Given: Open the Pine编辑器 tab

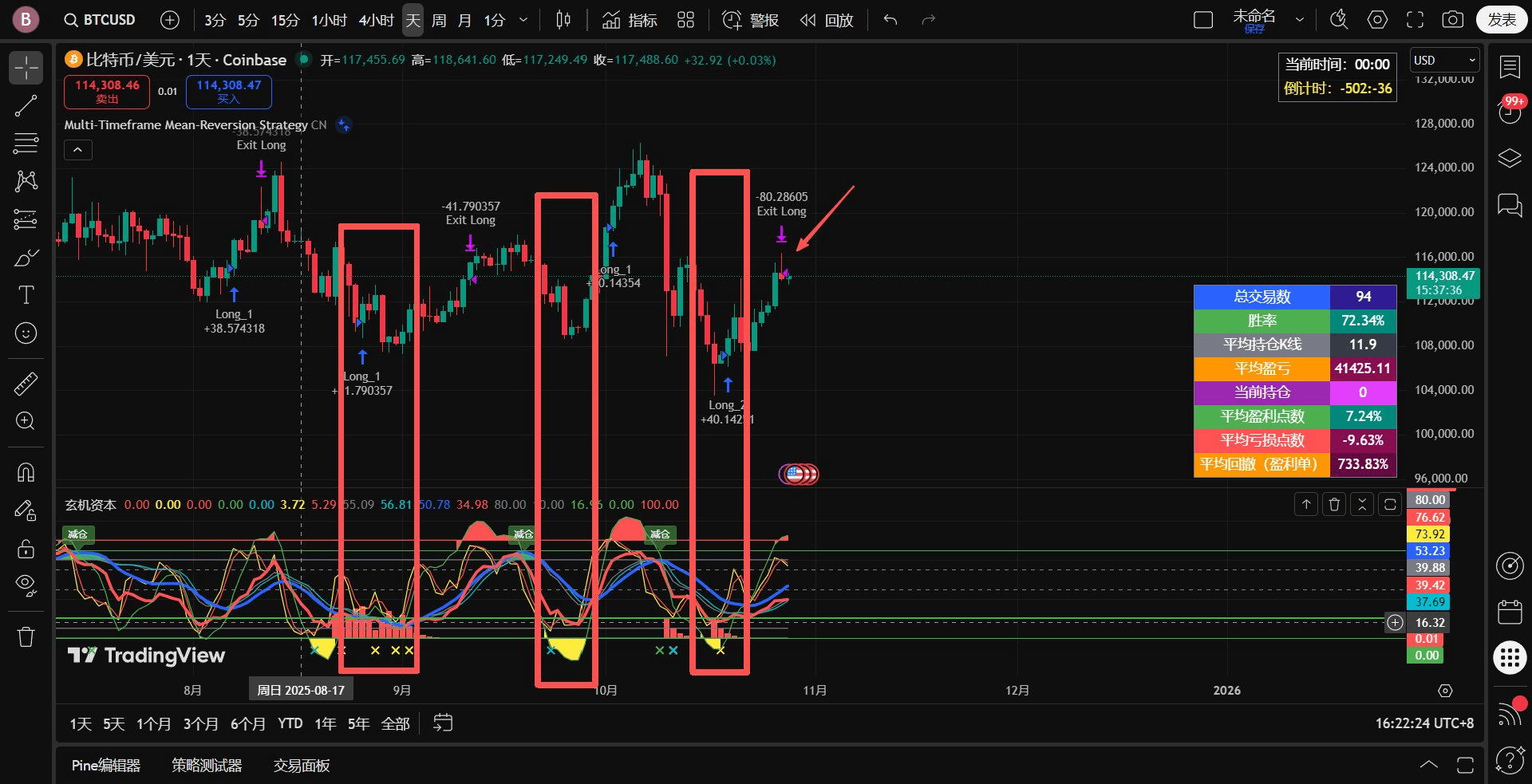Looking at the screenshot, I should [x=105, y=766].
